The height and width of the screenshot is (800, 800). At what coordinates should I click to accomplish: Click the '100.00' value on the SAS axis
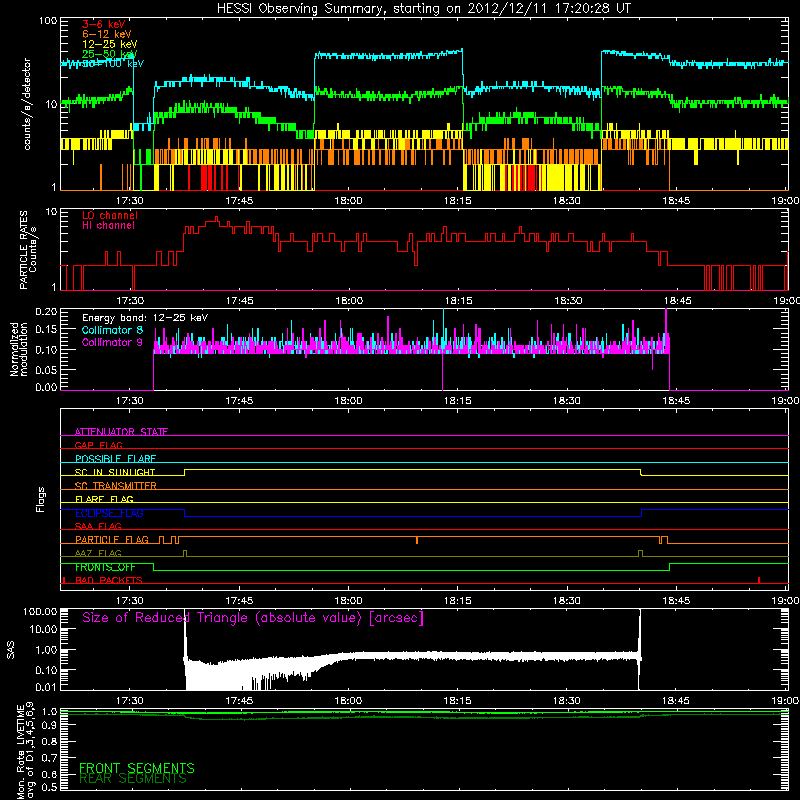pos(40,612)
